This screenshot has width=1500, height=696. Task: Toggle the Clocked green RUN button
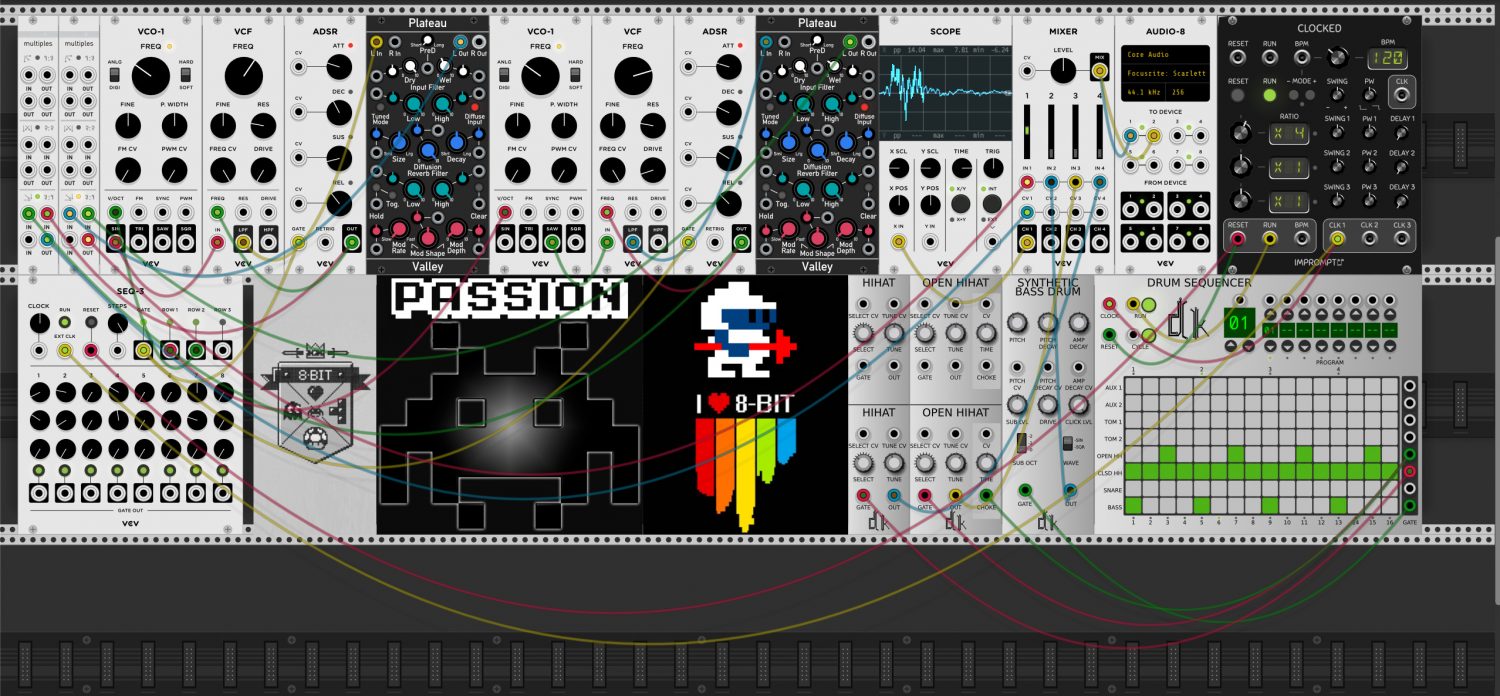pos(1270,96)
